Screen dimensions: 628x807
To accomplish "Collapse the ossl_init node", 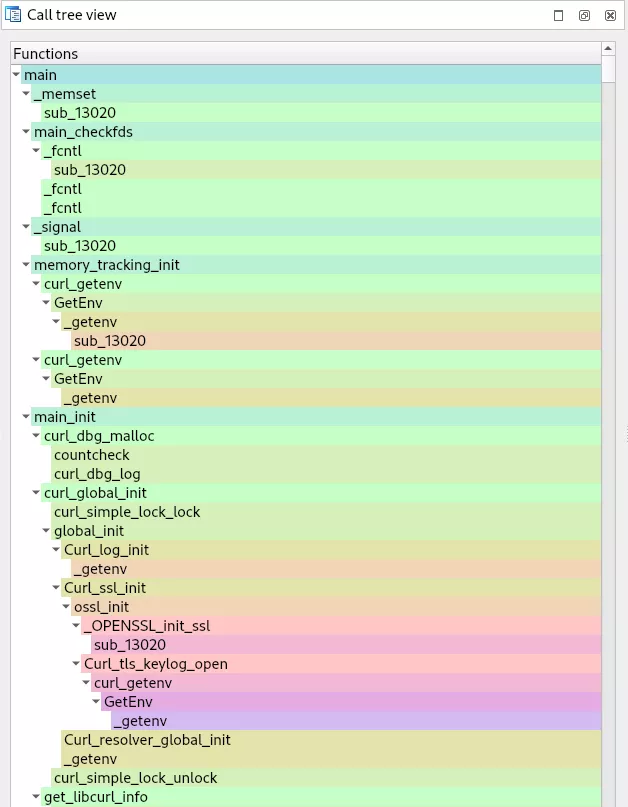I will (x=66, y=606).
